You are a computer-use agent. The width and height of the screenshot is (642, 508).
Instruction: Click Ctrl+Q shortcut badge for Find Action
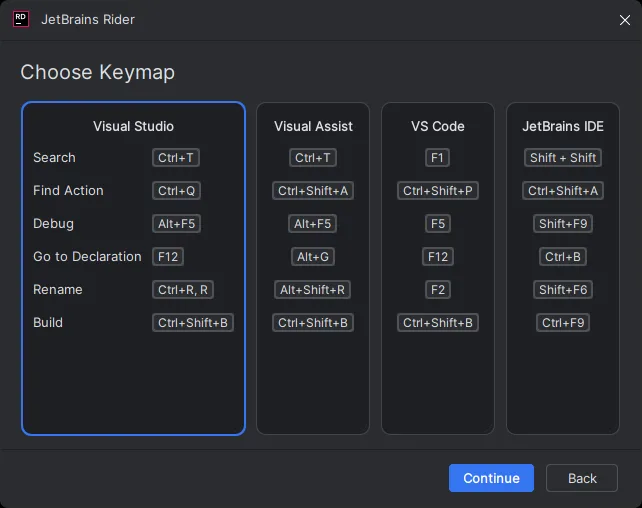click(x=176, y=191)
